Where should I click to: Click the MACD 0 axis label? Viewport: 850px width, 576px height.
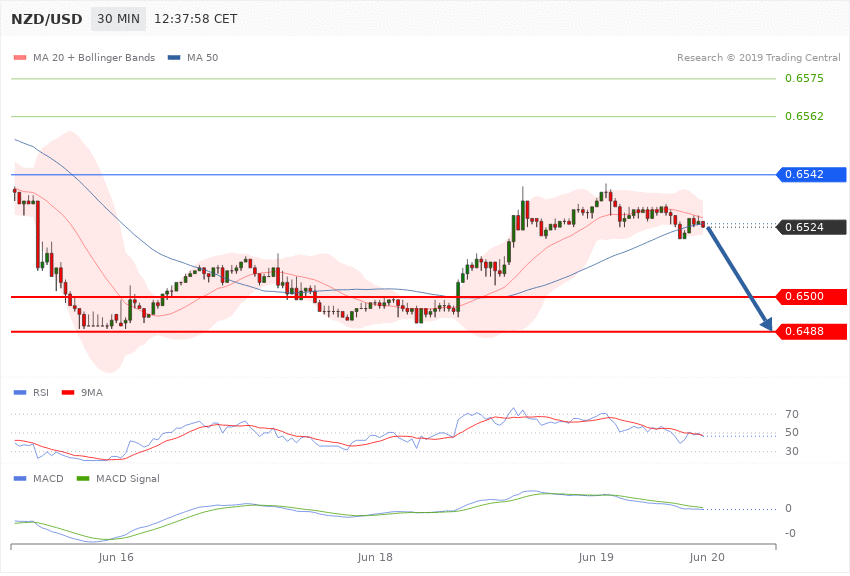click(788, 508)
